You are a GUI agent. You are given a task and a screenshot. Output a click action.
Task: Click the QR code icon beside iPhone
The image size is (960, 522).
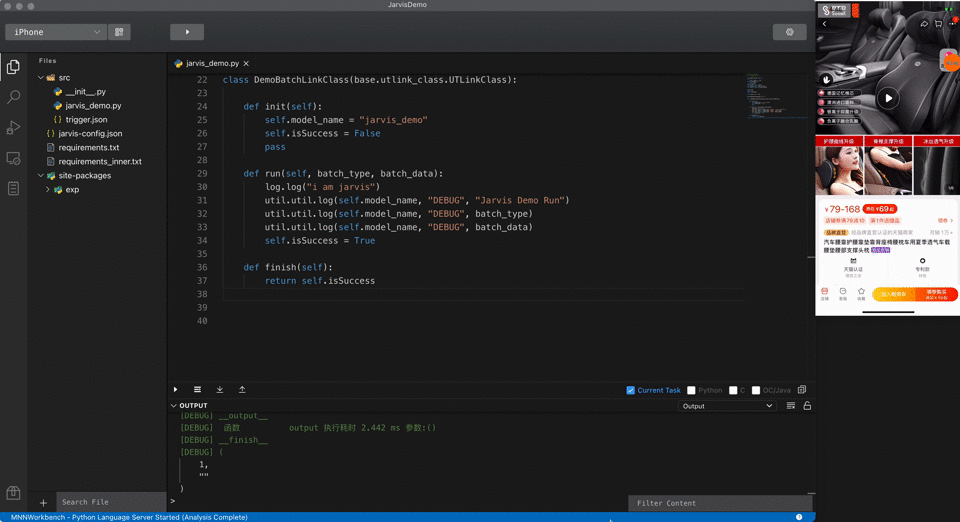coord(119,32)
